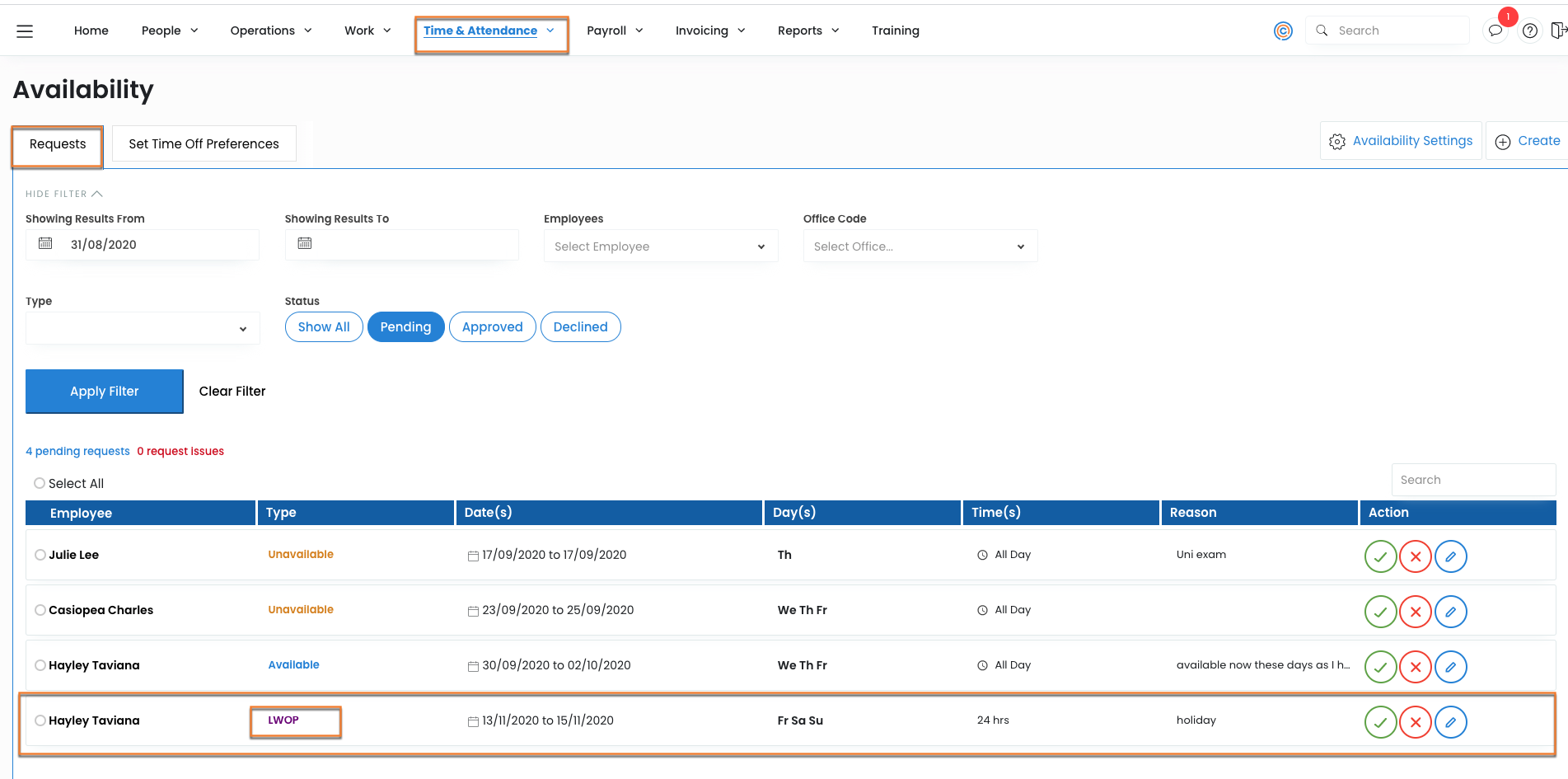Approve Julie Lee's unavailable request
The image size is (1568, 779).
[1380, 556]
